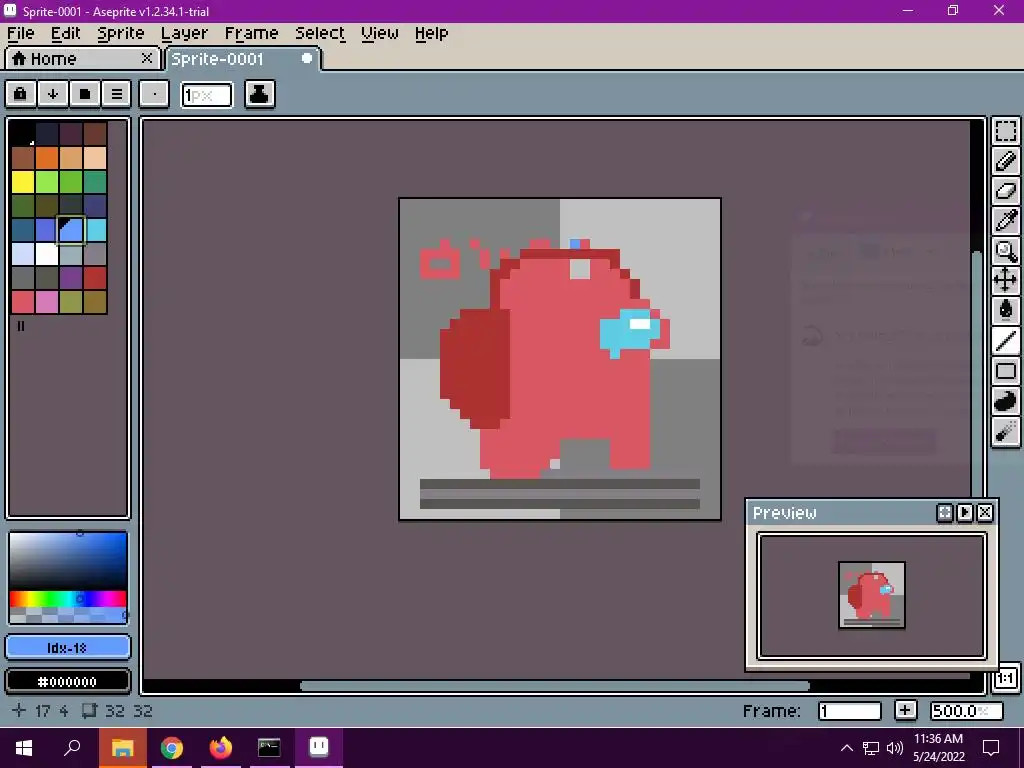Click the rainbow hue slider
Viewport: 1024px width, 768px height.
click(x=68, y=599)
